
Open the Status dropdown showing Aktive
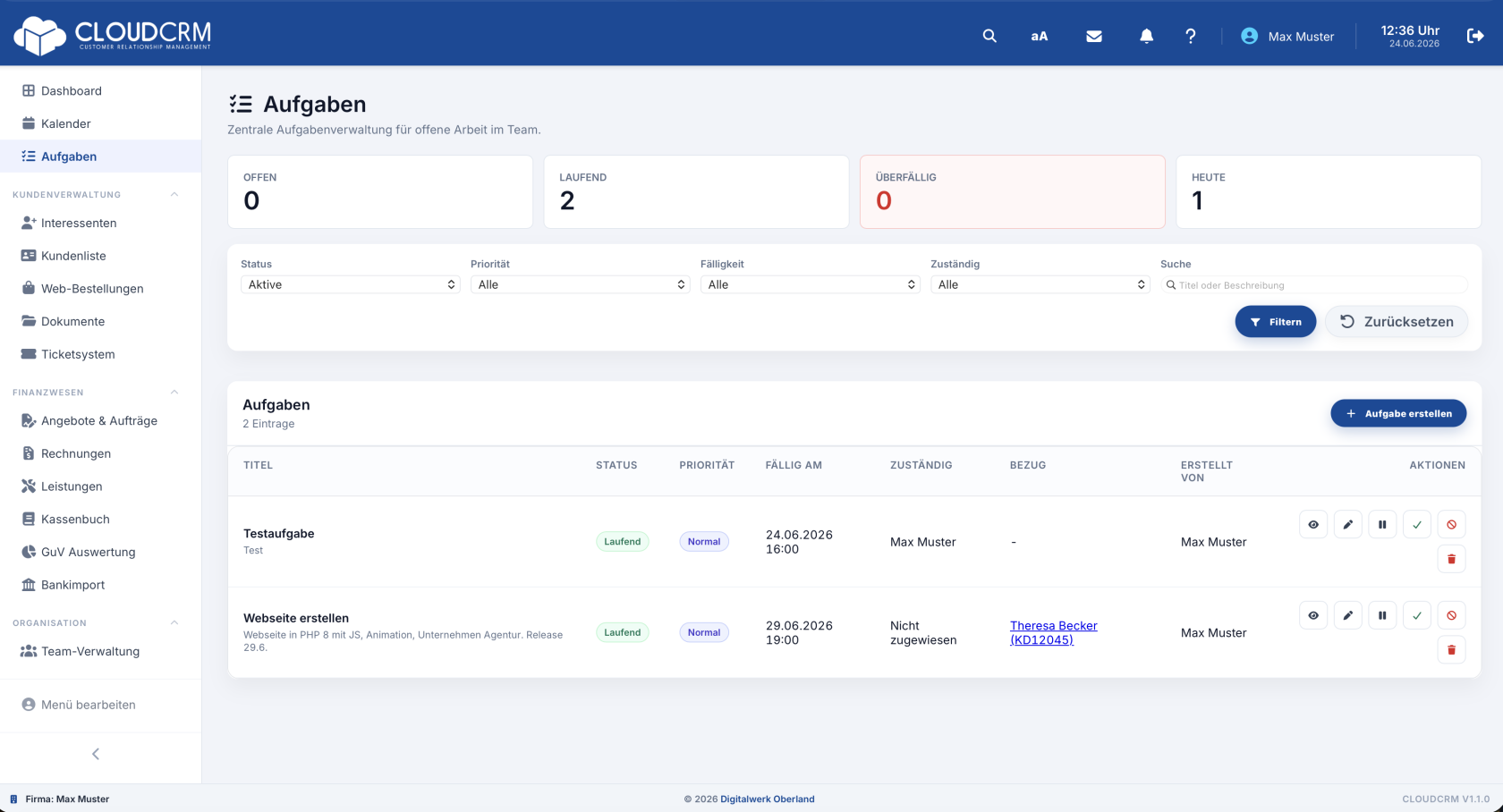350,284
